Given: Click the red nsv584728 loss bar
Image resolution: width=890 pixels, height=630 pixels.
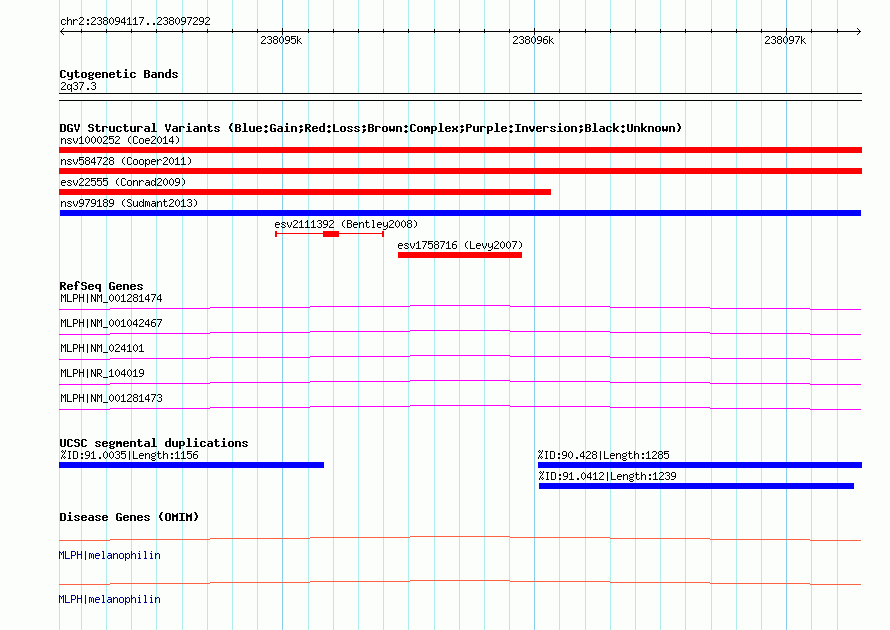Looking at the screenshot, I should click(460, 171).
